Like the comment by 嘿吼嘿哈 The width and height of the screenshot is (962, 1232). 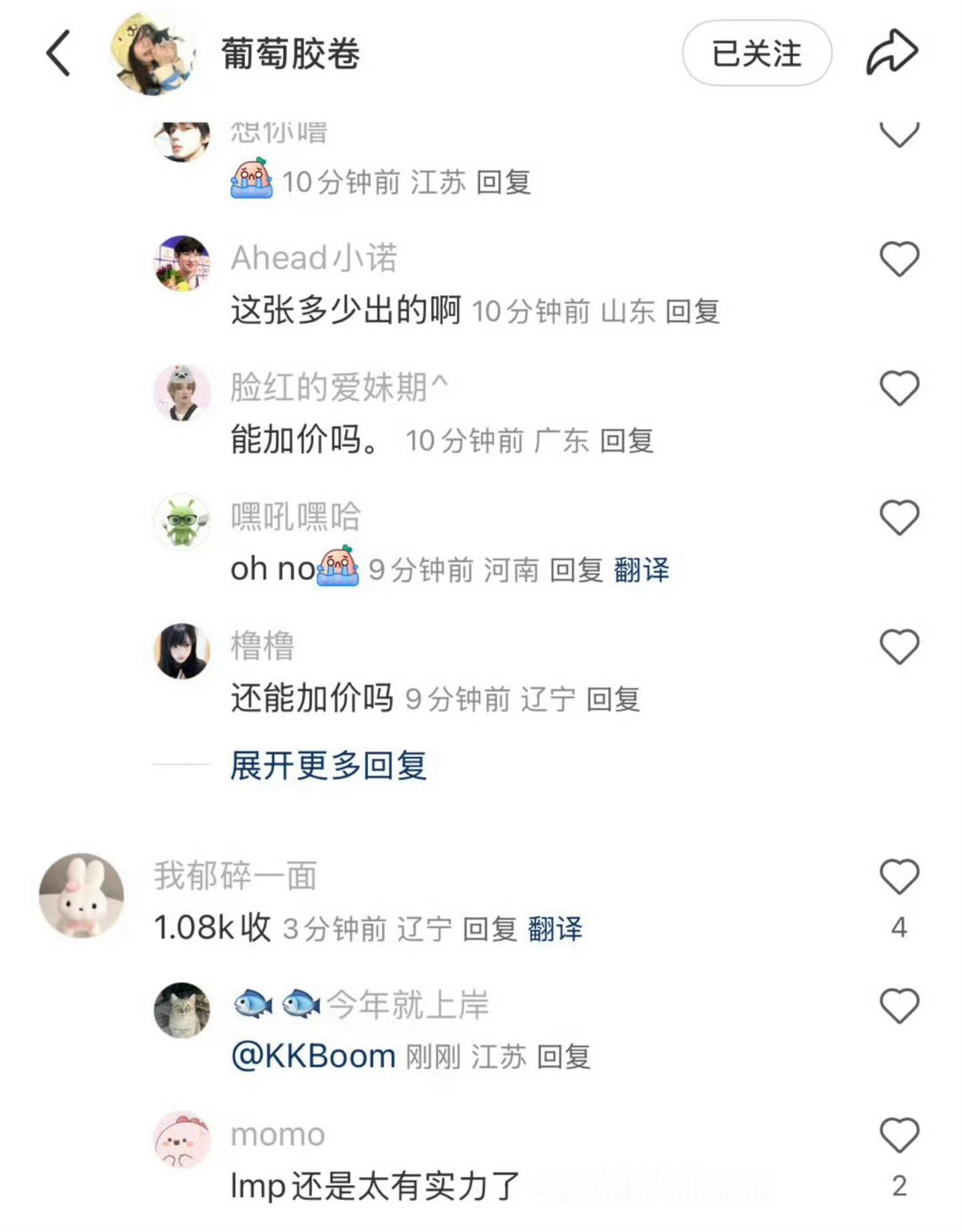tap(899, 517)
